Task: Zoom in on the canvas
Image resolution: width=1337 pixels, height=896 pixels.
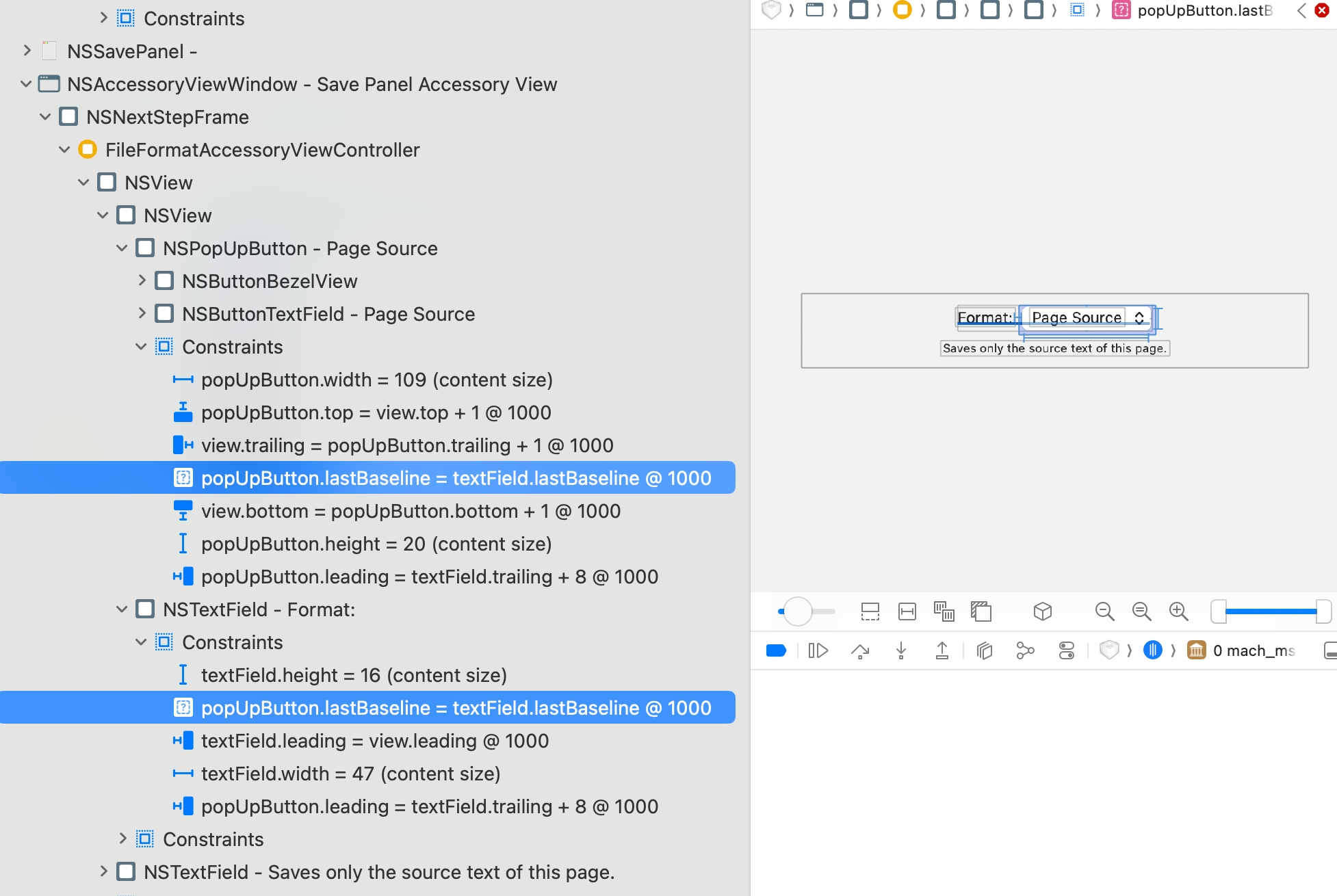Action: (x=1178, y=611)
